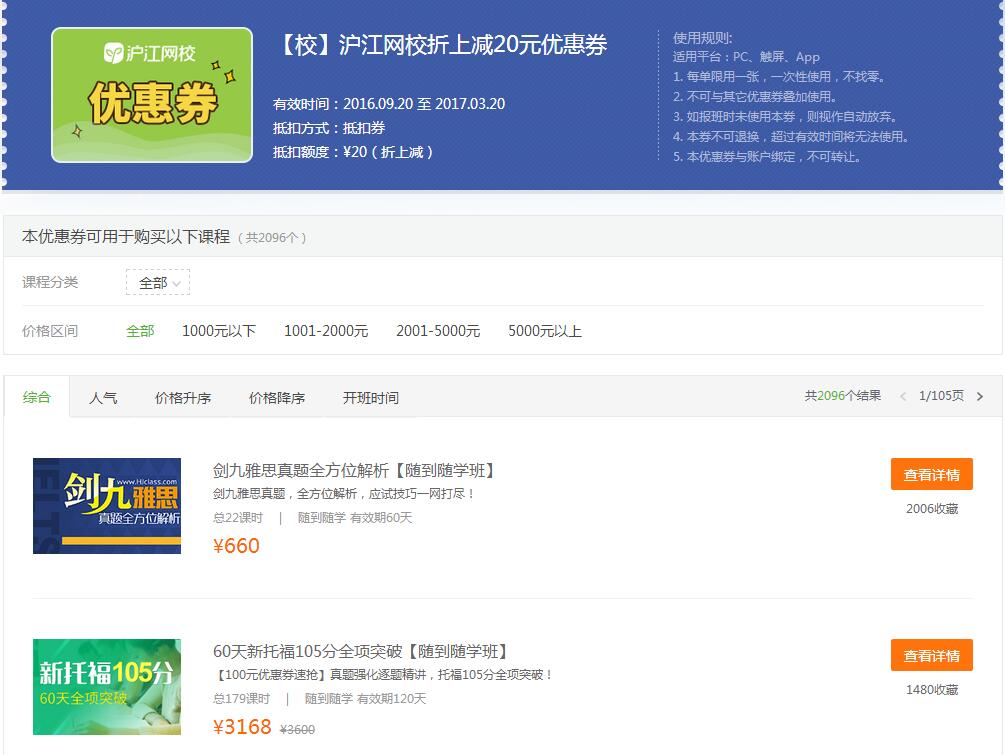Click the 1/105页 page indicator
Image resolution: width=1005 pixels, height=755 pixels.
pyautogui.click(x=941, y=395)
